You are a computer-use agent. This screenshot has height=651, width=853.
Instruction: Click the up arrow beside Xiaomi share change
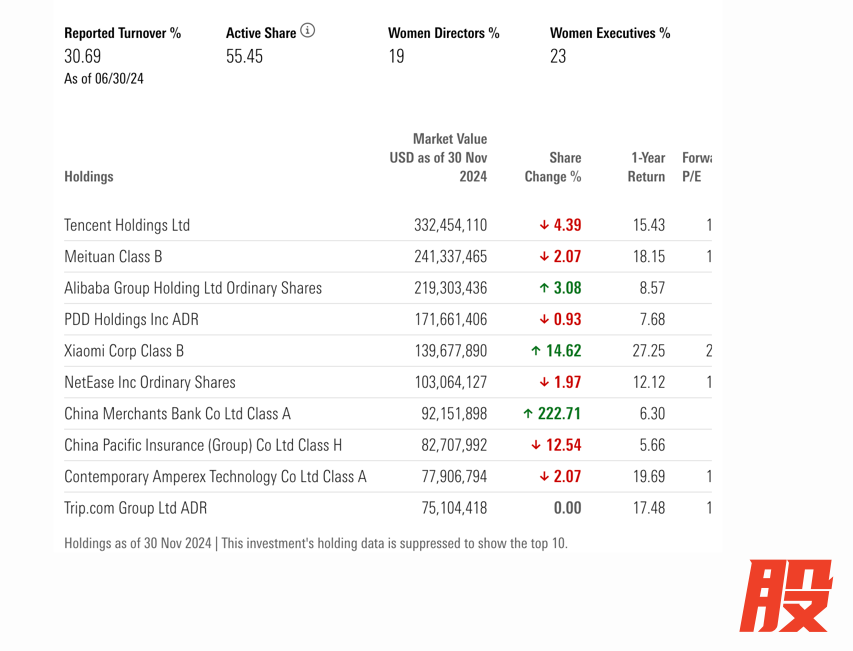[536, 351]
